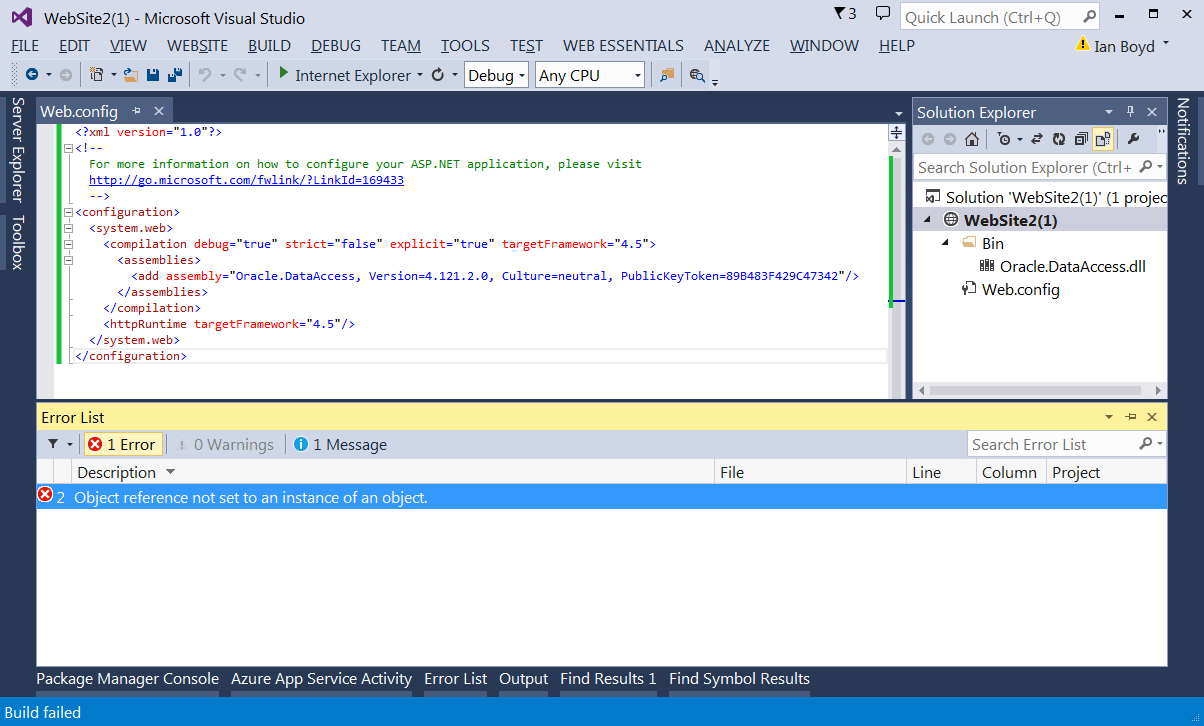Click the notifications flag icon showing 3
The image size is (1204, 726).
(845, 14)
